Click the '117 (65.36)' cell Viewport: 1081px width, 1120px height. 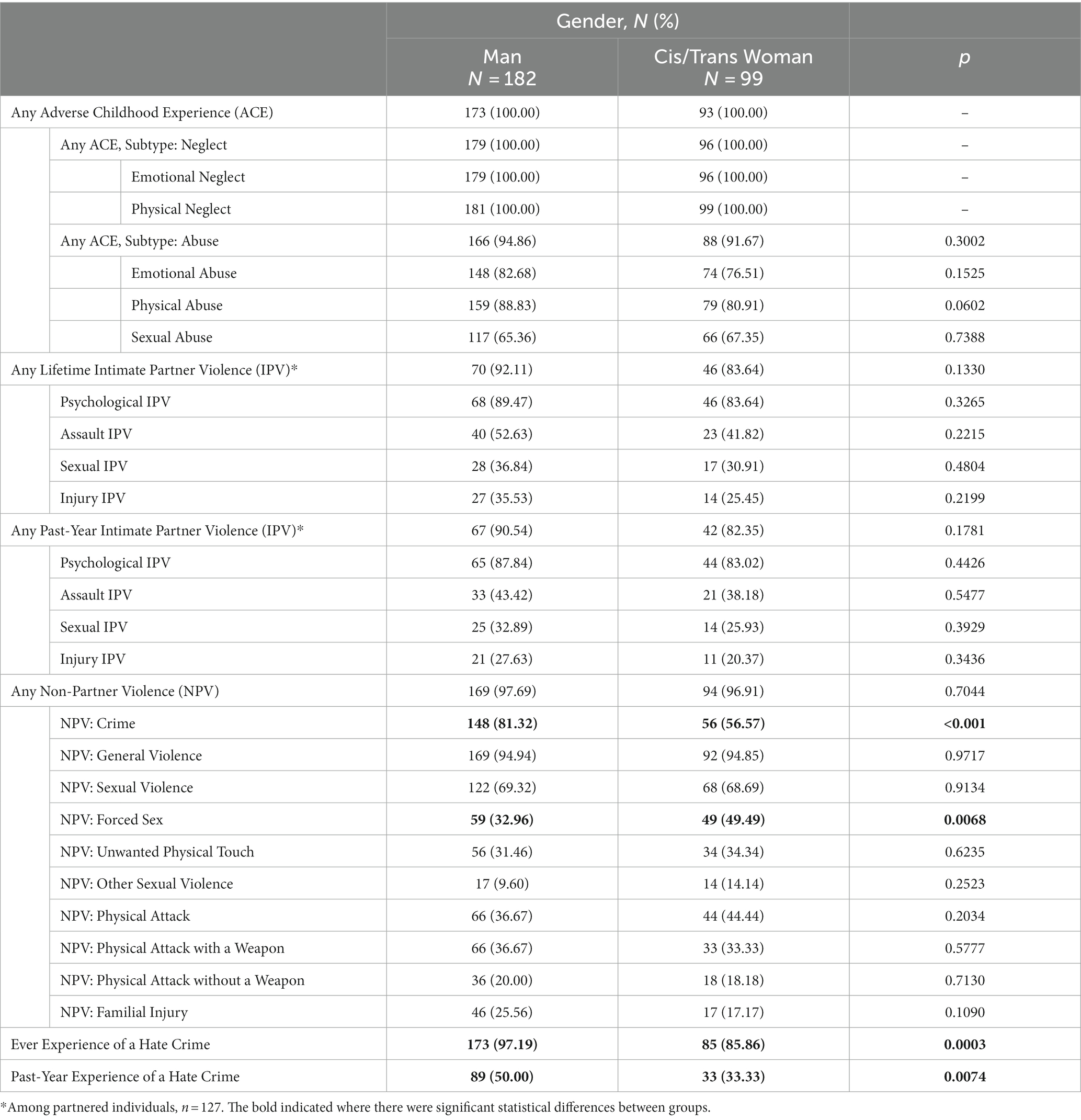pos(502,337)
